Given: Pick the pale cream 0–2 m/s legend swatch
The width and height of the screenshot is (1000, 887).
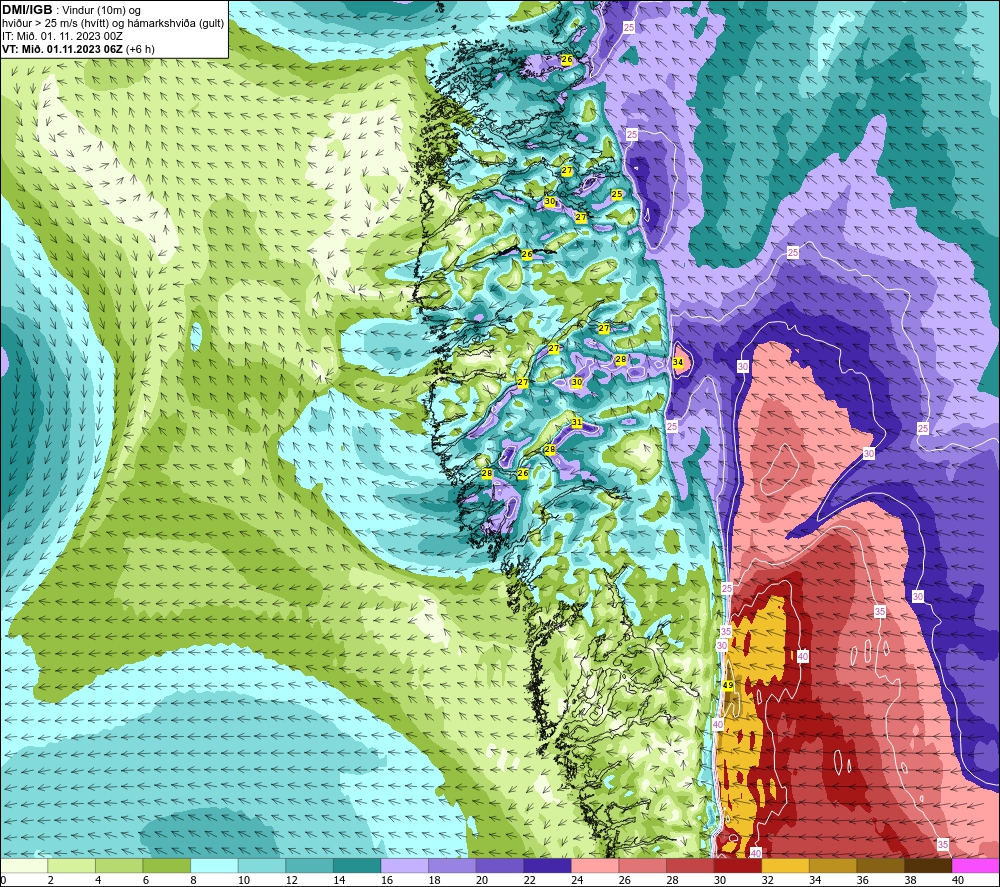Looking at the screenshot, I should pos(24,866).
